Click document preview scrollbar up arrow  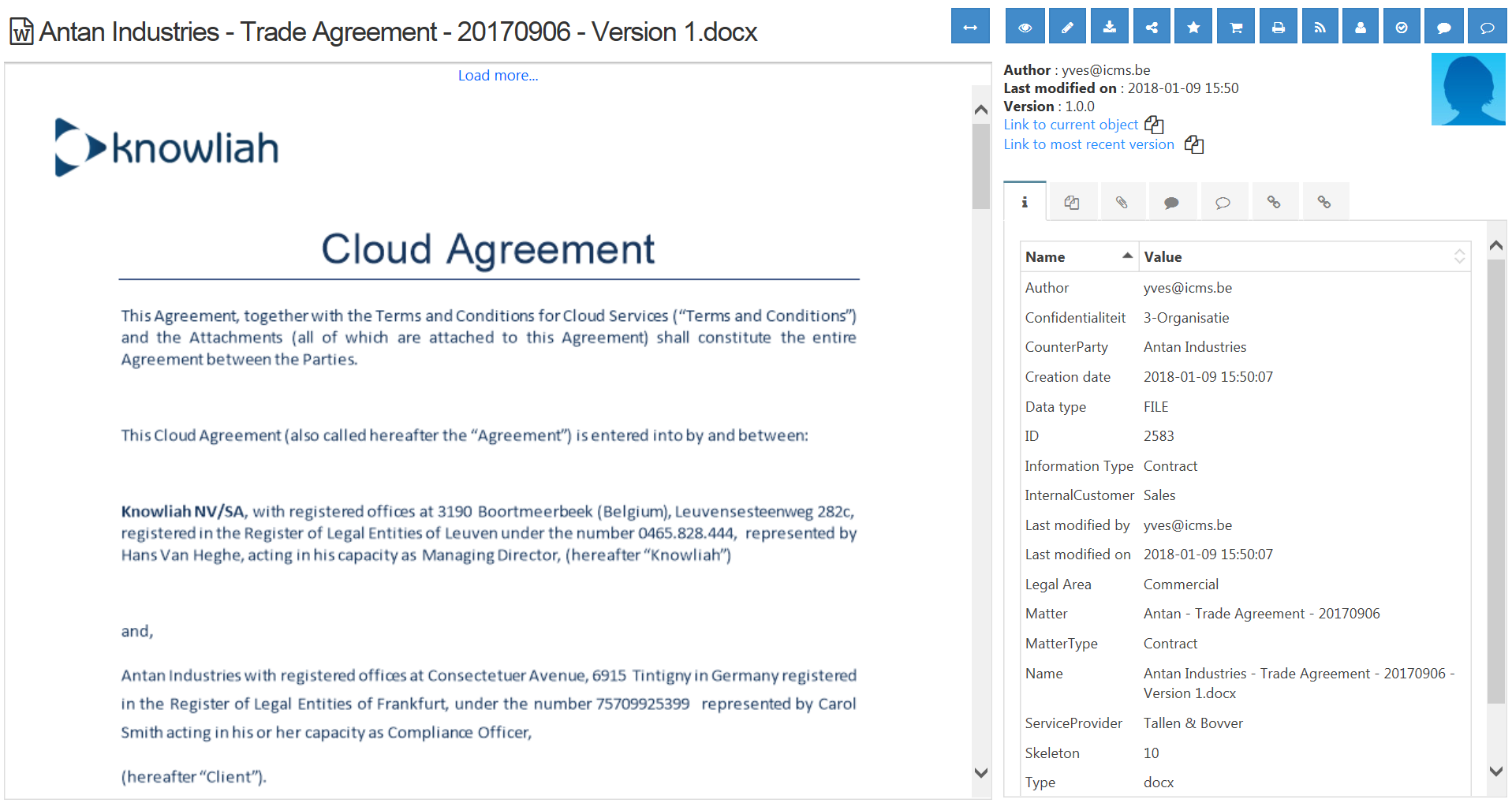coord(981,110)
